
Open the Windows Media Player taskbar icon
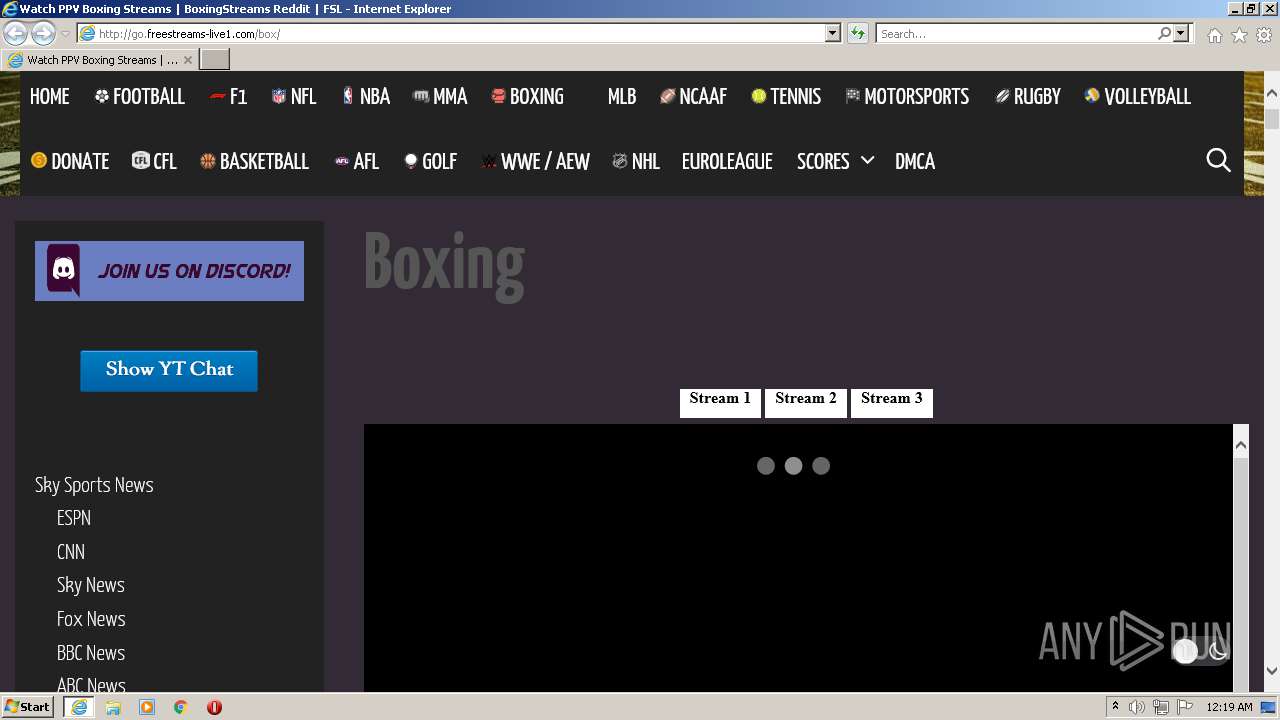click(147, 707)
